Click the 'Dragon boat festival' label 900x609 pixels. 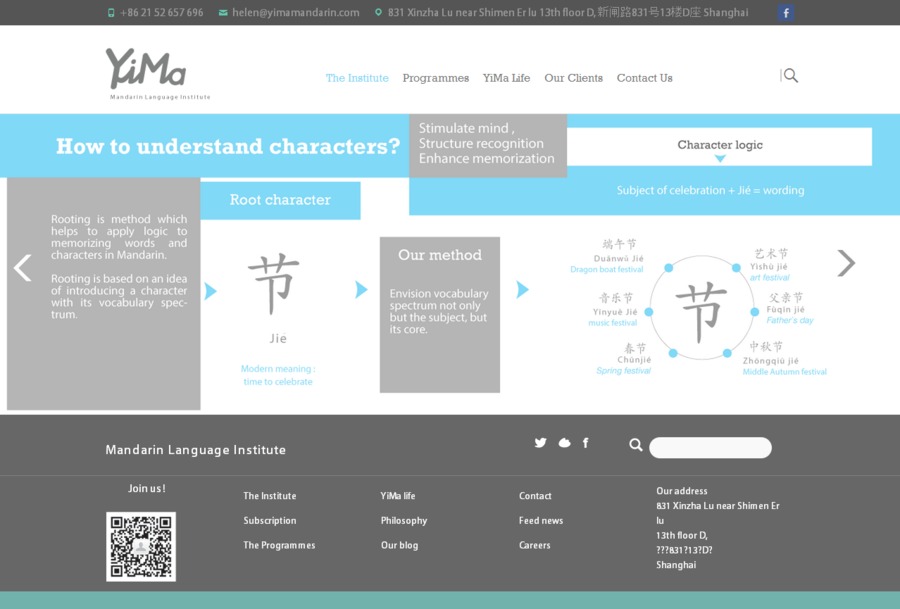[607, 269]
